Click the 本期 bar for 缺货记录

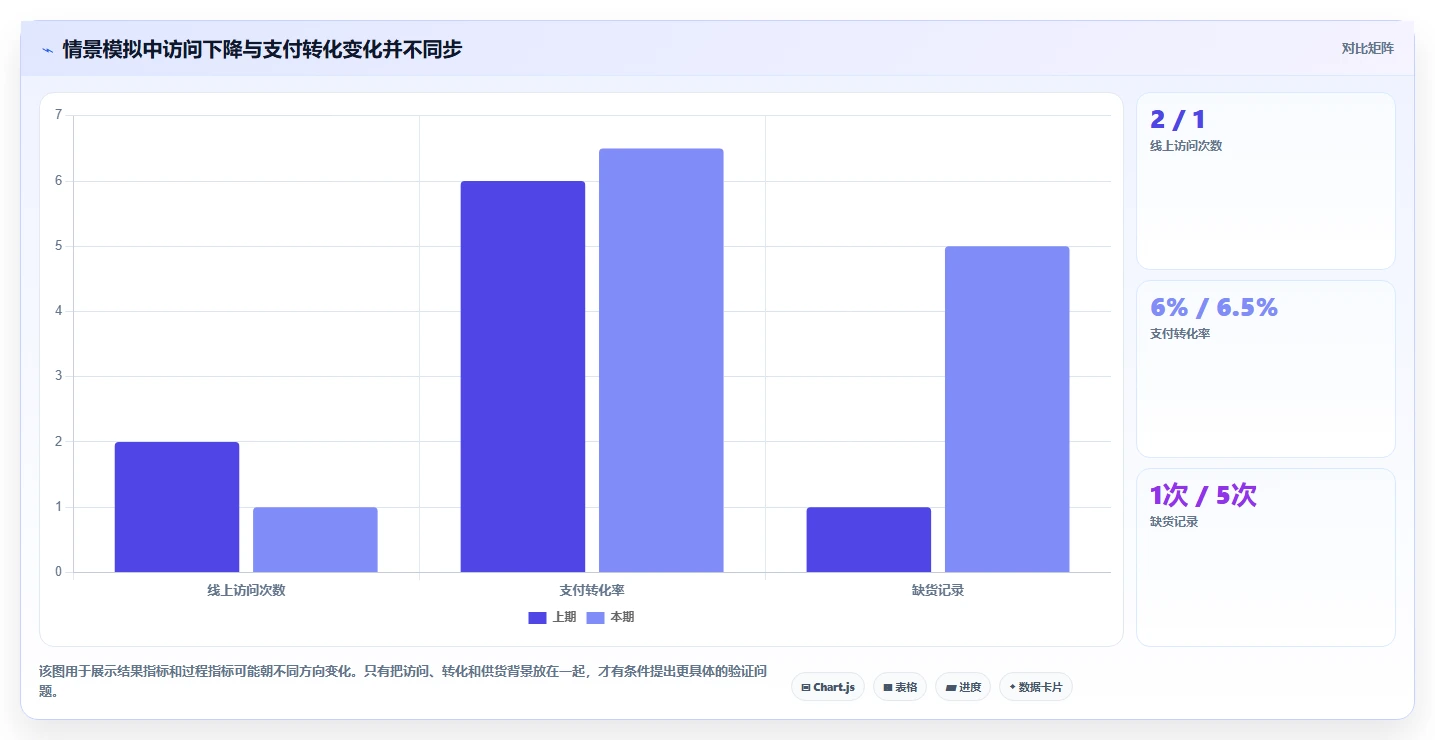click(1007, 409)
